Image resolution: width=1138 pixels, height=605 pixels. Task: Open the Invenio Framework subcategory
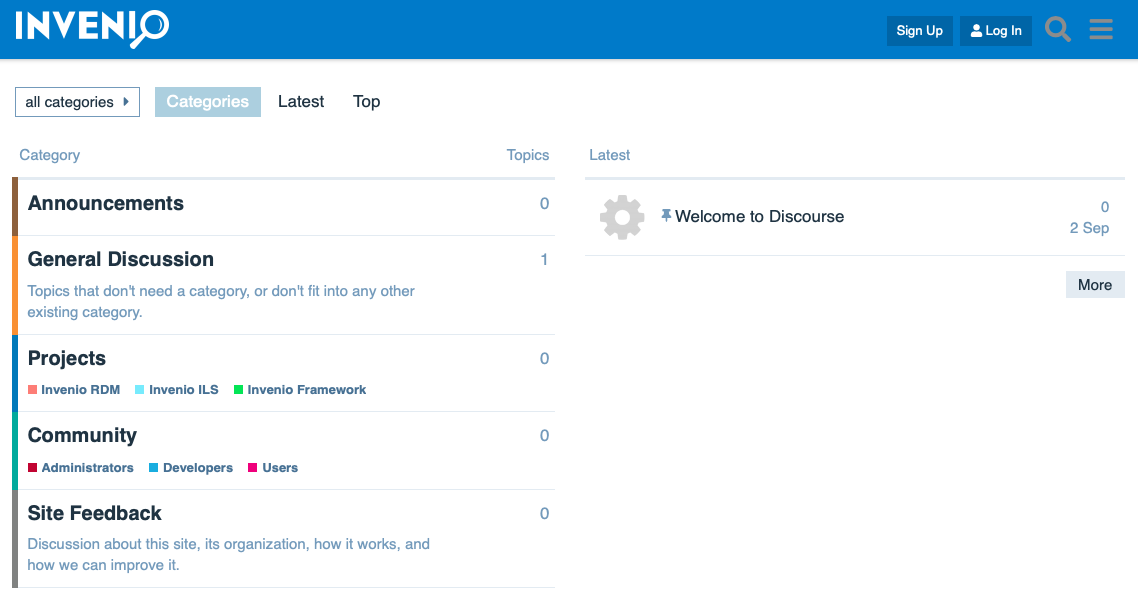(306, 390)
